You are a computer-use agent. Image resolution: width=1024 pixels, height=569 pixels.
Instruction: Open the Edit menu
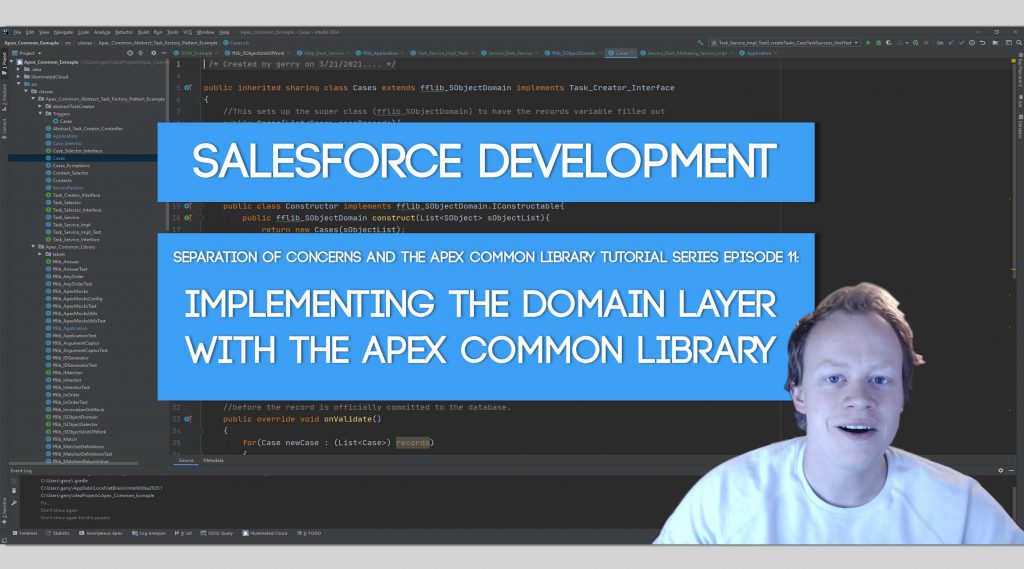pos(30,32)
